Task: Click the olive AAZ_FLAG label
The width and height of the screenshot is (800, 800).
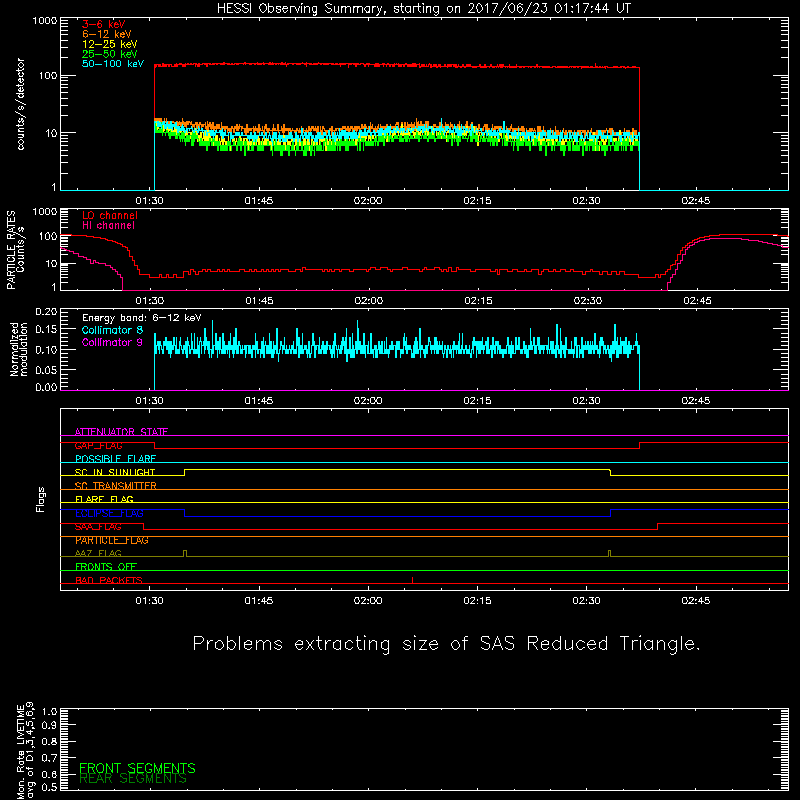Action: 98,553
